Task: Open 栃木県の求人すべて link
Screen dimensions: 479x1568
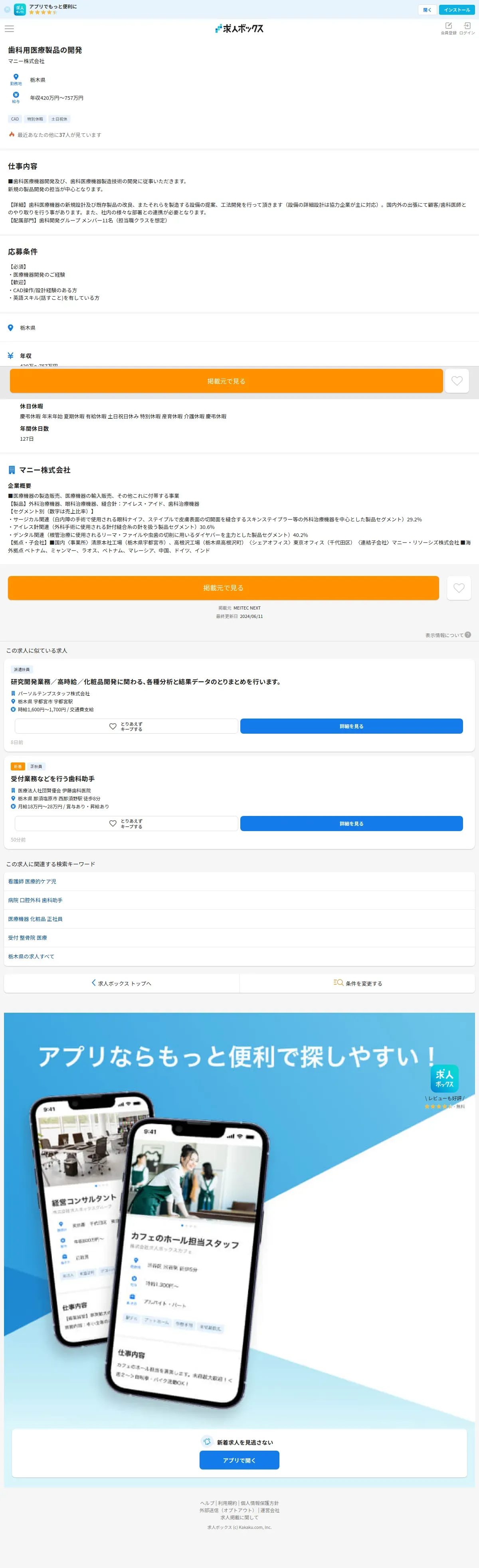Action: point(239,956)
